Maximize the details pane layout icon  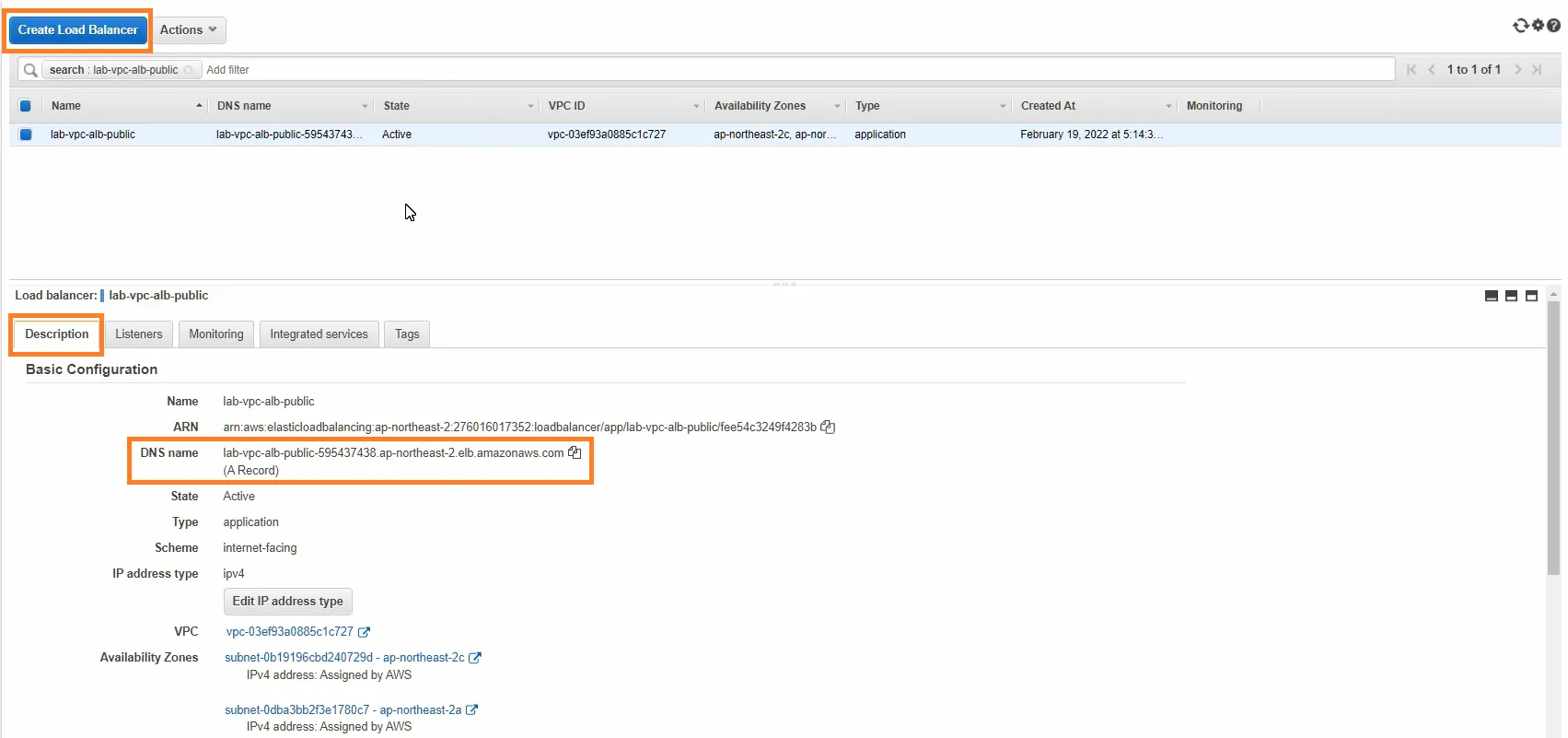1531,296
